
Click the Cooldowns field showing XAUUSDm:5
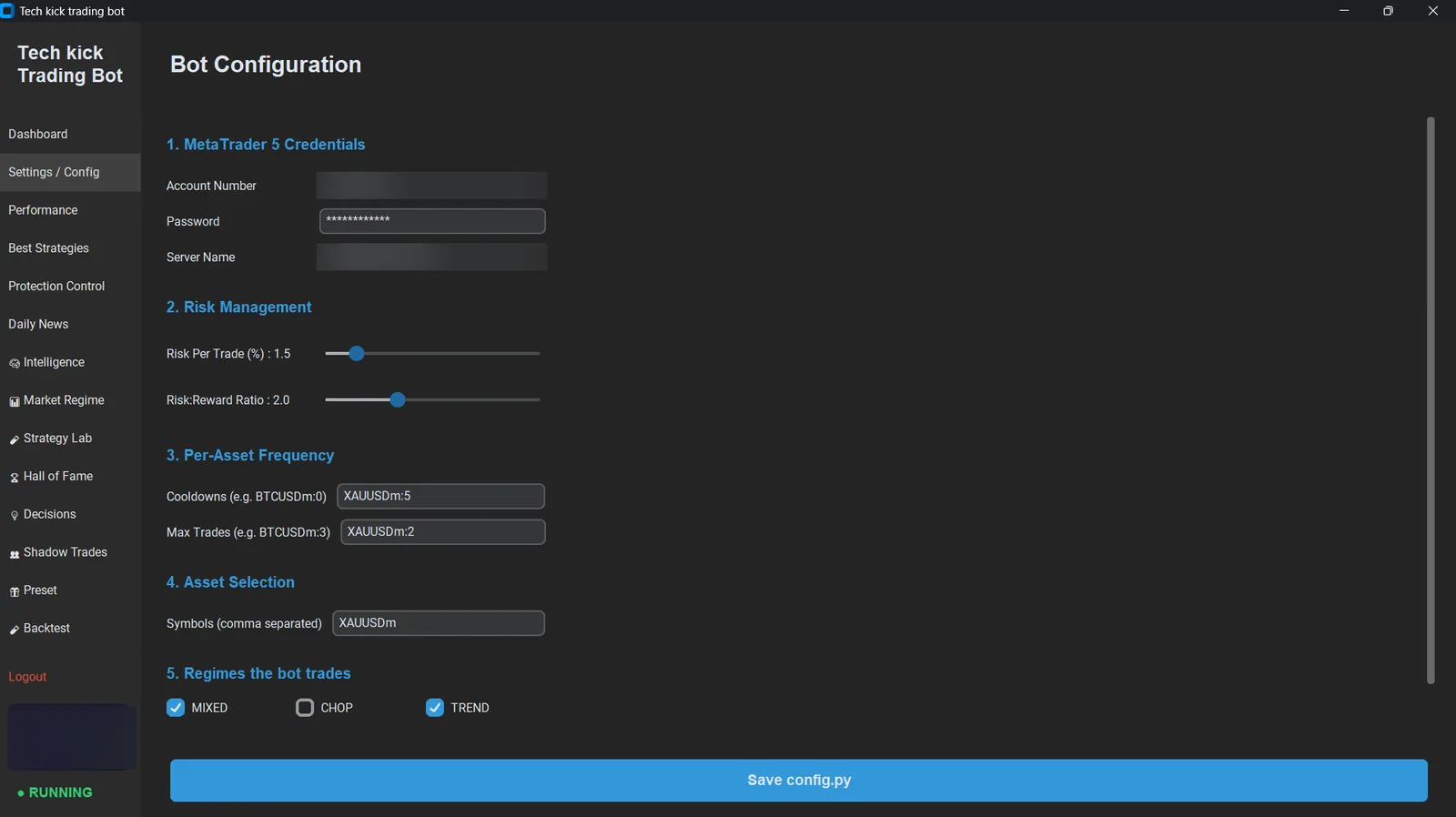440,496
